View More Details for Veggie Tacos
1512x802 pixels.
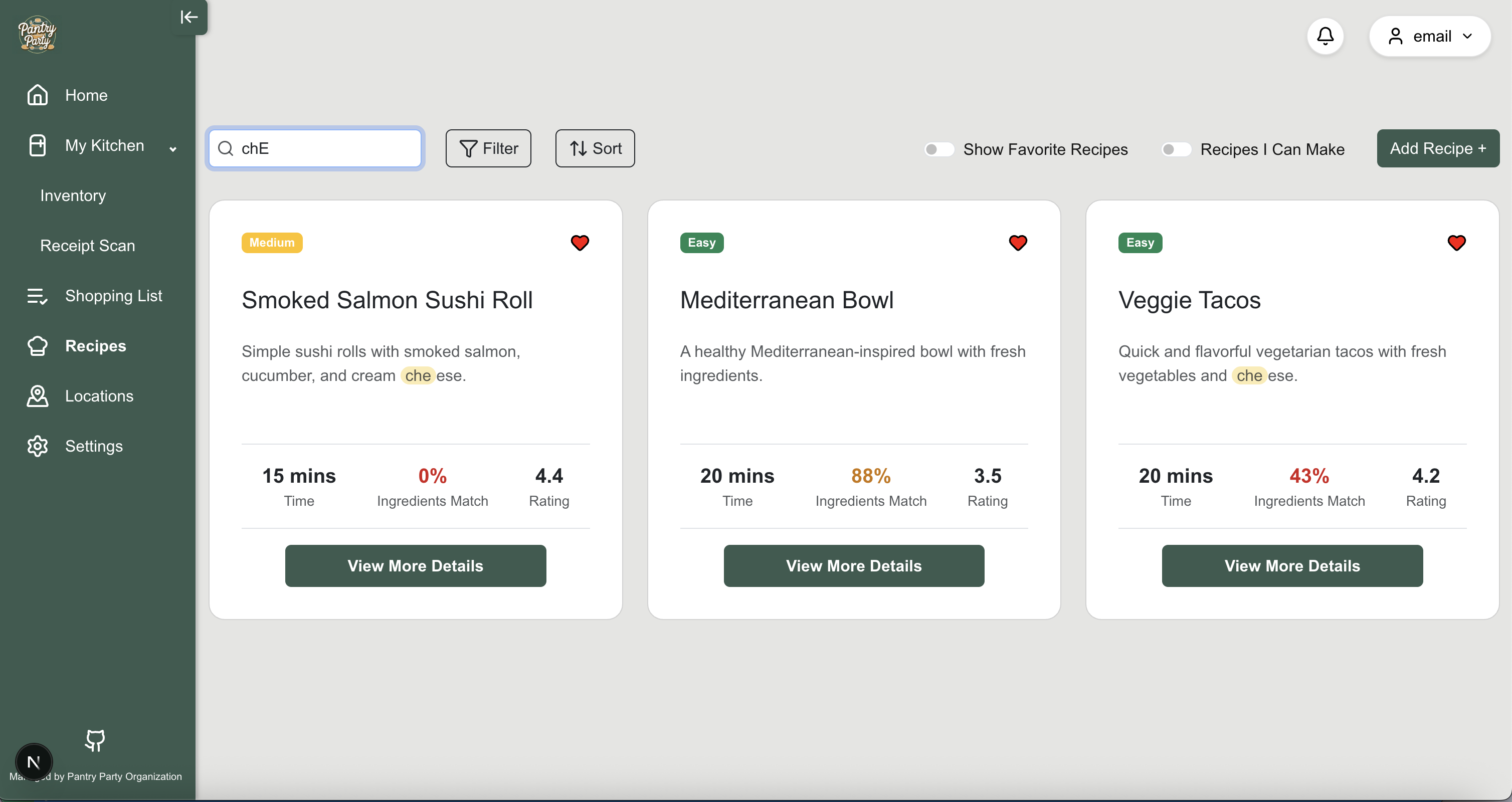pos(1292,565)
